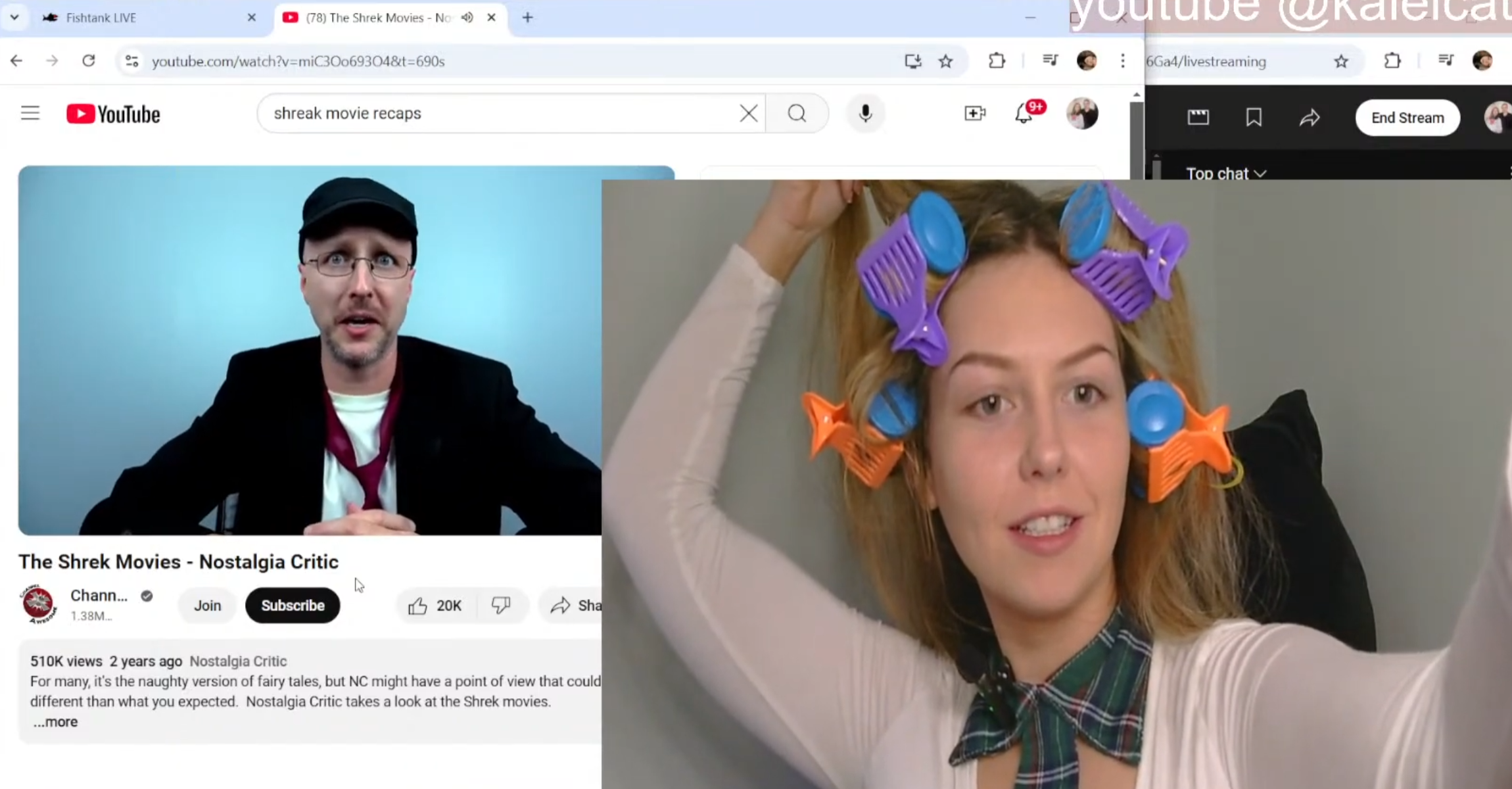Screen dimensions: 1512x789
Task: Click the YouTube search magnifier button
Action: 797,114
